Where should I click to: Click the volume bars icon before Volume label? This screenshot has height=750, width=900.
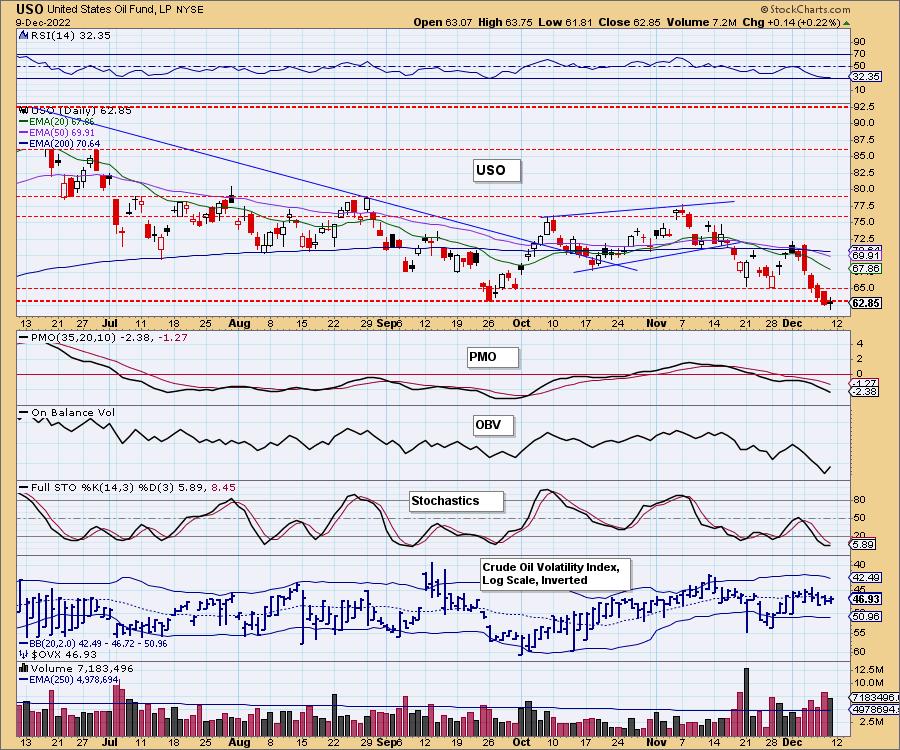(x=24, y=668)
